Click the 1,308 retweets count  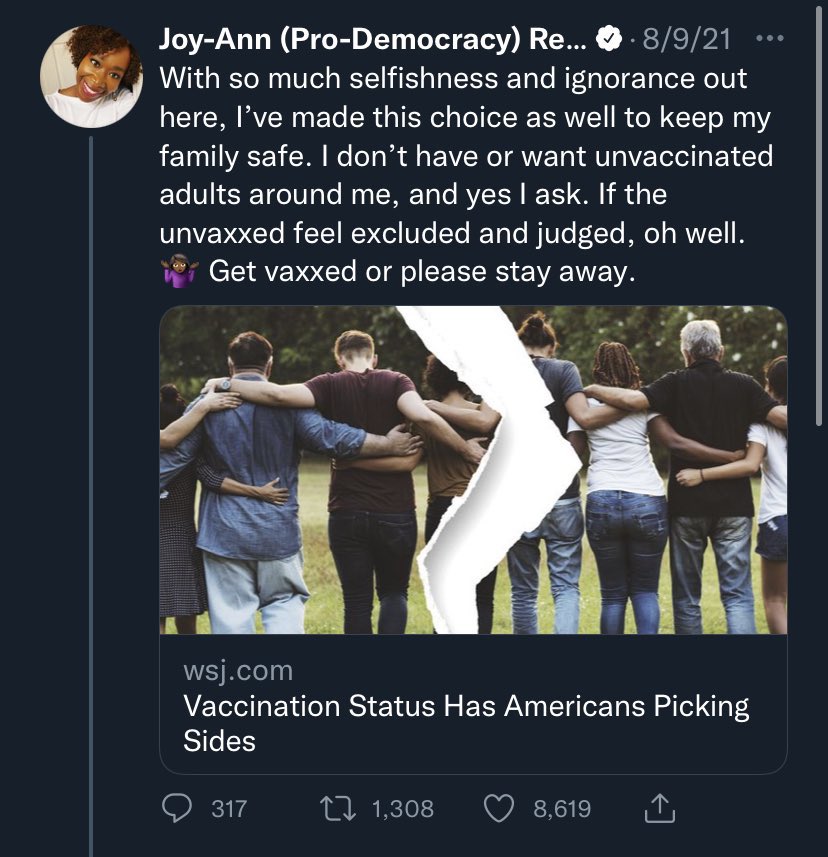tap(403, 808)
